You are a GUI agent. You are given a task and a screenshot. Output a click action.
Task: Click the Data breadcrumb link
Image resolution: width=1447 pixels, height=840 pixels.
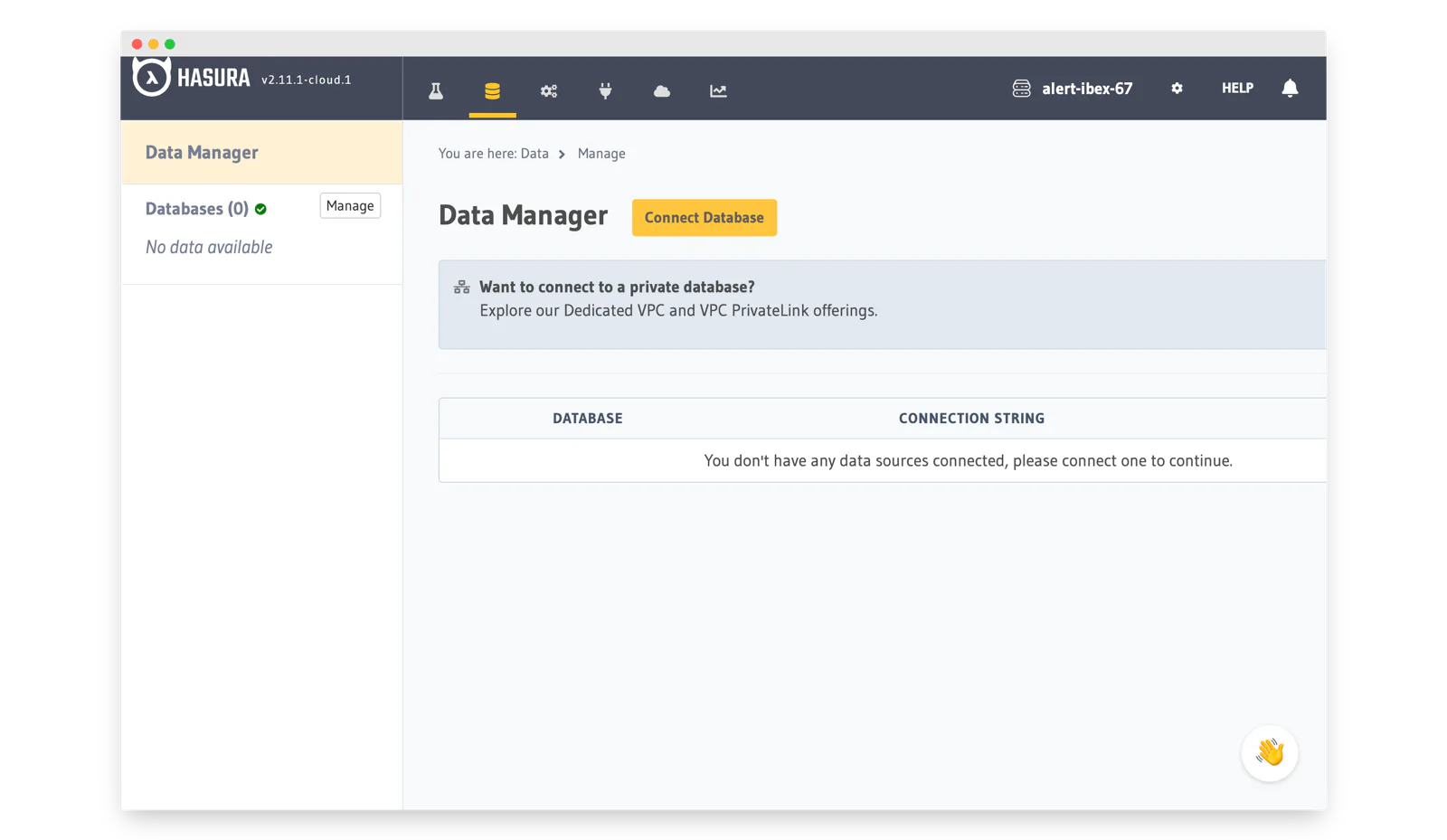pos(534,154)
